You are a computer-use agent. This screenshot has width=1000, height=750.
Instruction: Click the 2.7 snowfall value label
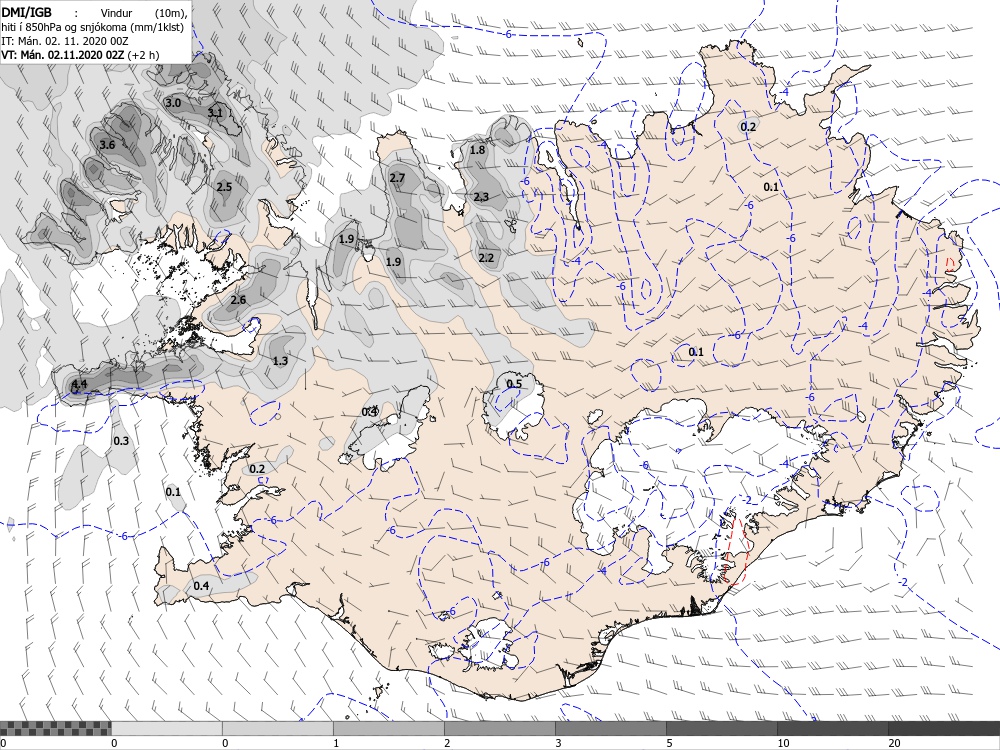point(397,177)
